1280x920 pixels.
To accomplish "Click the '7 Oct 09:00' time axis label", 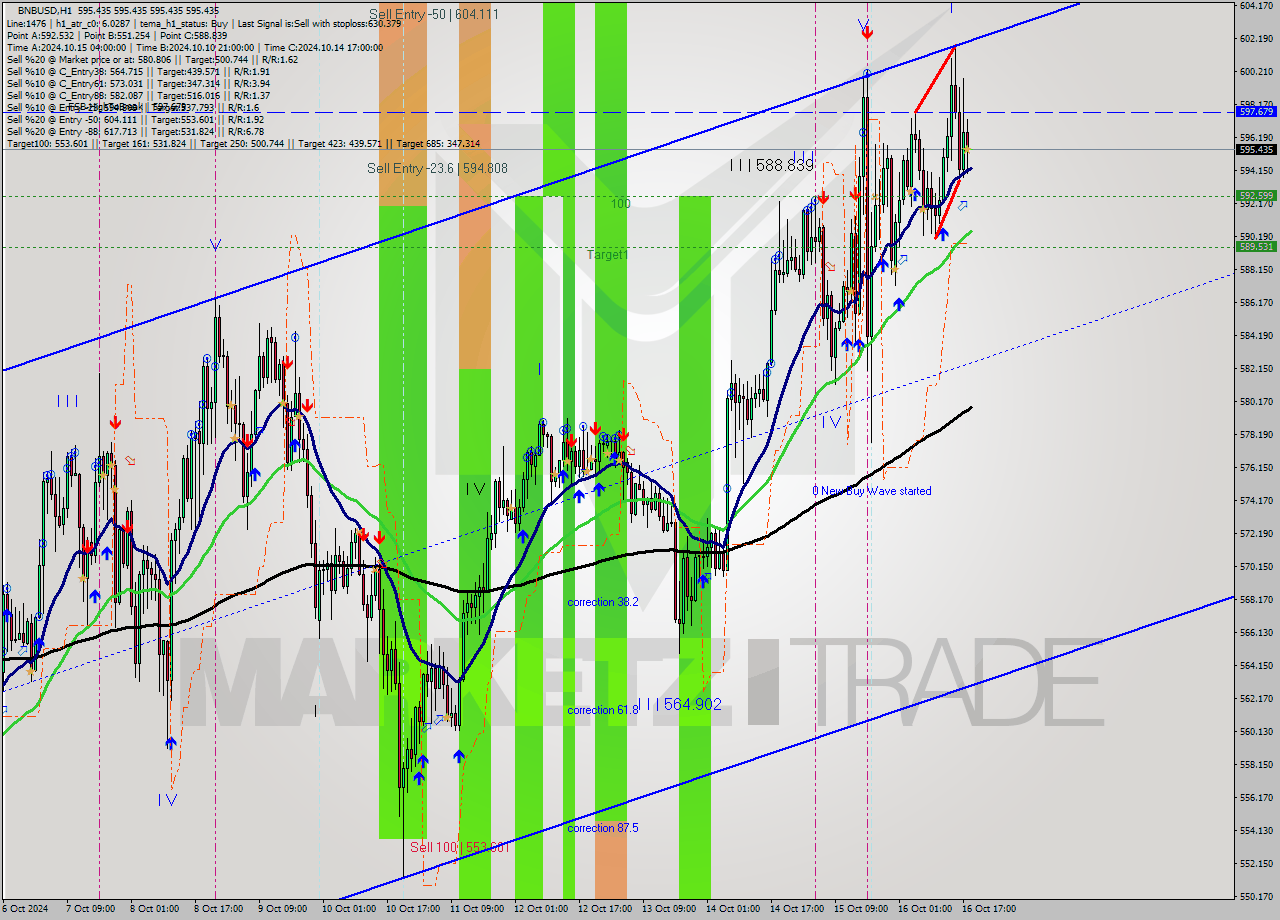I will [x=90, y=909].
